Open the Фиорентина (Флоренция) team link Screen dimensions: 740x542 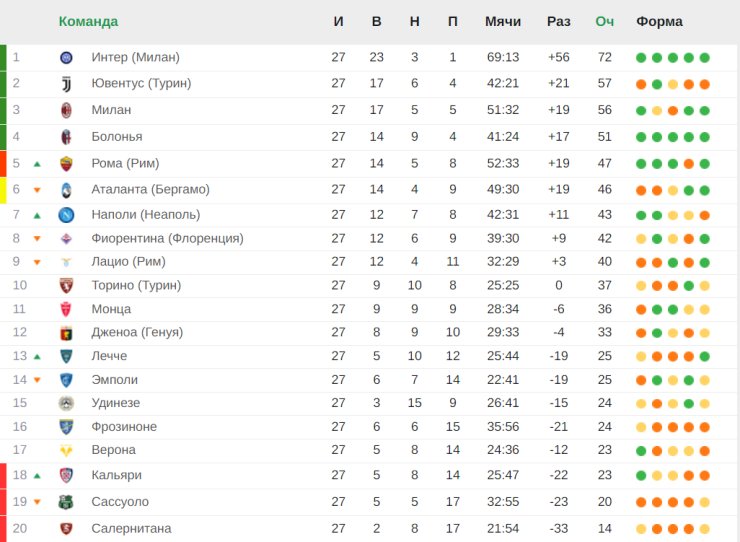coord(168,238)
